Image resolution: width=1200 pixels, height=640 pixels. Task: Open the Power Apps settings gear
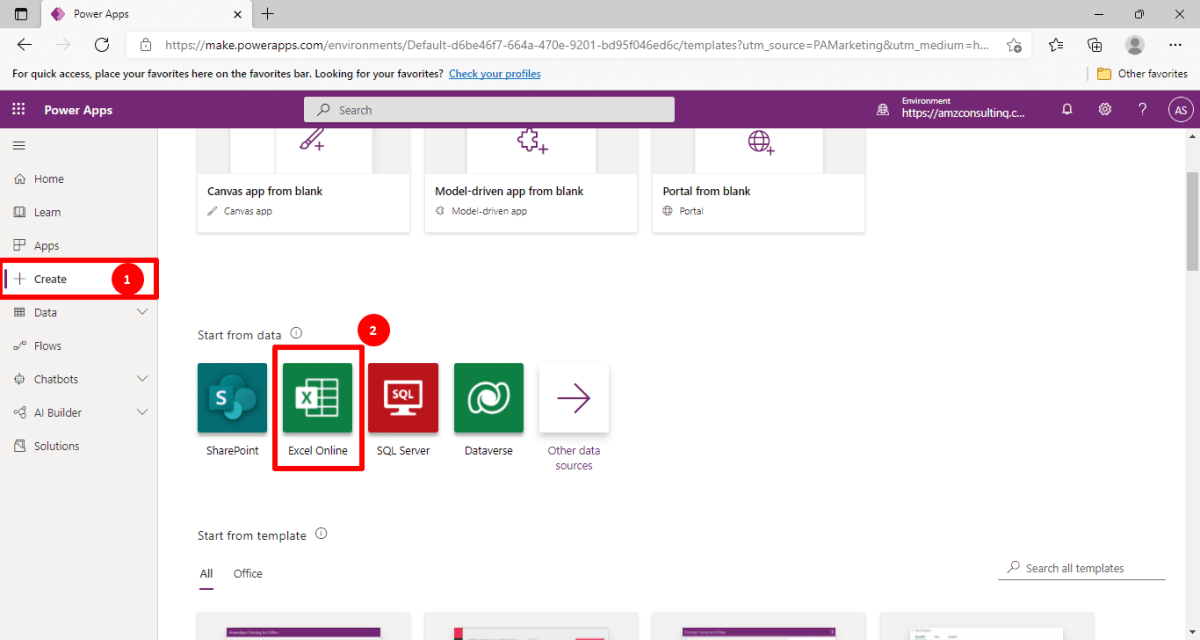[1105, 109]
